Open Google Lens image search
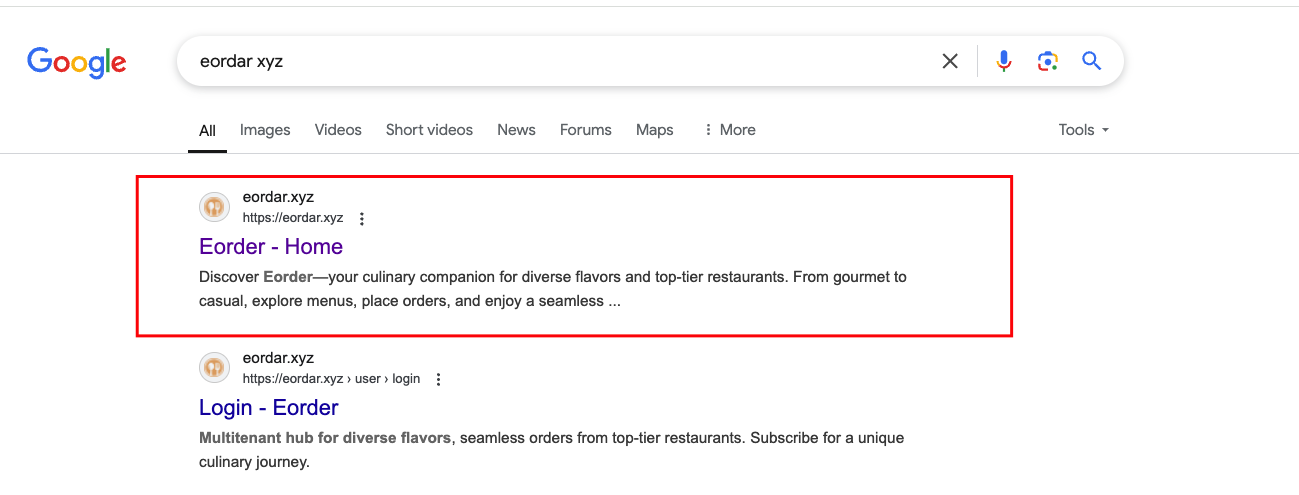The height and width of the screenshot is (495, 1299). click(1047, 61)
